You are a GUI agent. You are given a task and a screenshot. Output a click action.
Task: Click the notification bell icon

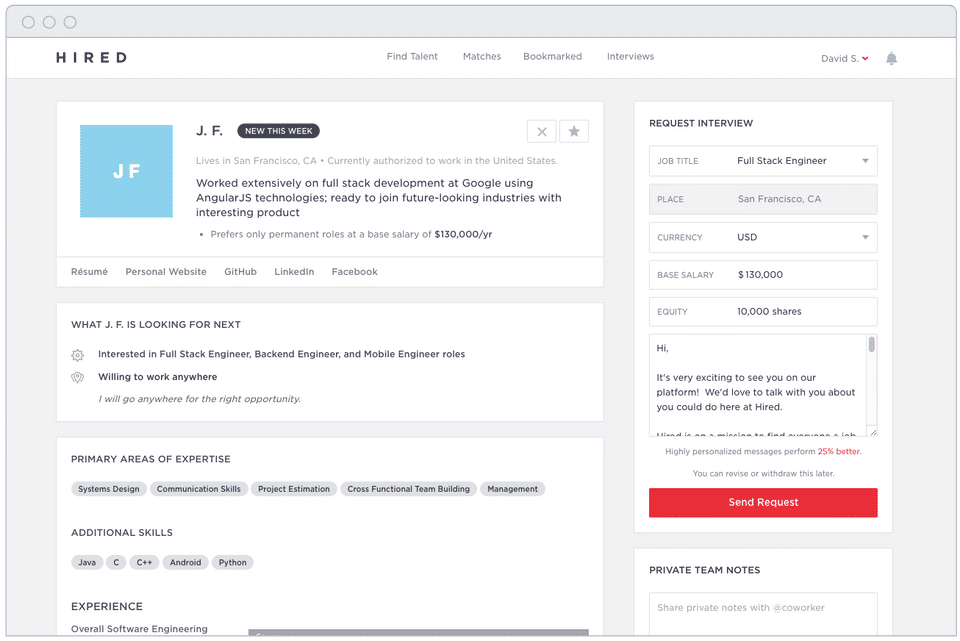(891, 58)
